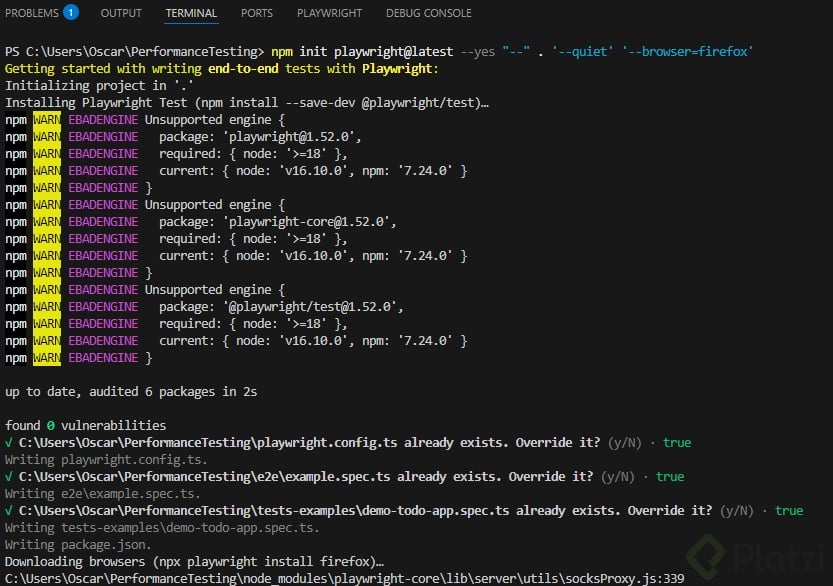This screenshot has height=586, width=833.
Task: Click the package 'playwright-core@1.52.0' line
Action: 201,222
